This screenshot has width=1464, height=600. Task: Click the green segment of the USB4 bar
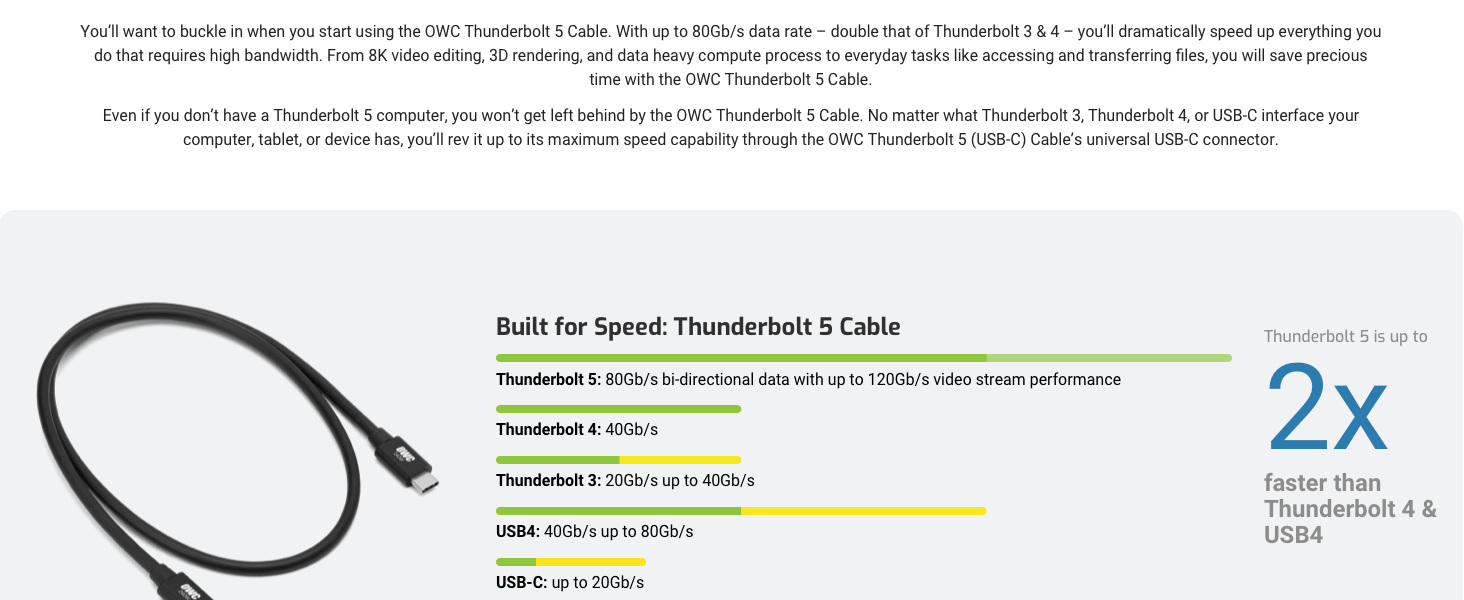[618, 511]
